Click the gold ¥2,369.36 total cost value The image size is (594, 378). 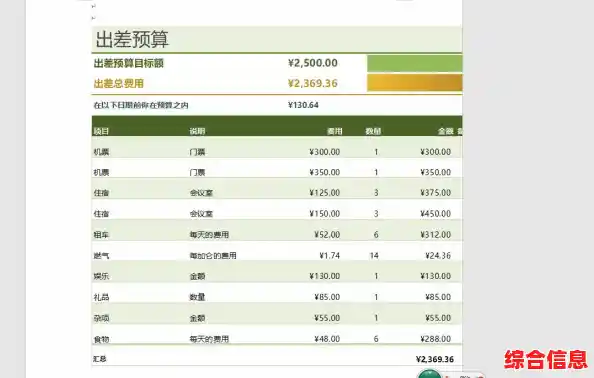pyautogui.click(x=313, y=83)
